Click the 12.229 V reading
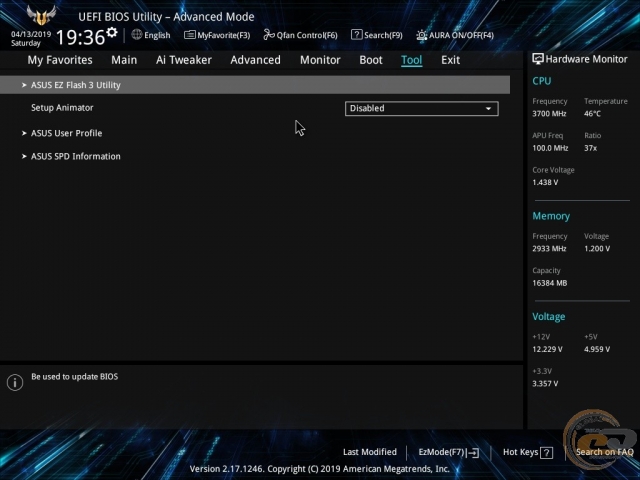640x480 pixels. (x=547, y=349)
